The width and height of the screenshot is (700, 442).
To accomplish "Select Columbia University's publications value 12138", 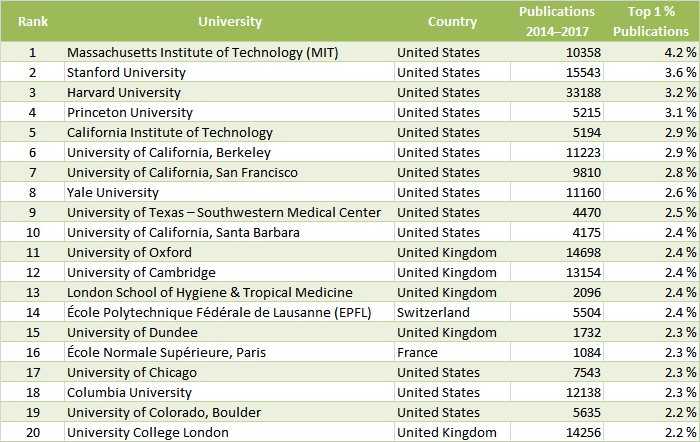I will coord(557,392).
